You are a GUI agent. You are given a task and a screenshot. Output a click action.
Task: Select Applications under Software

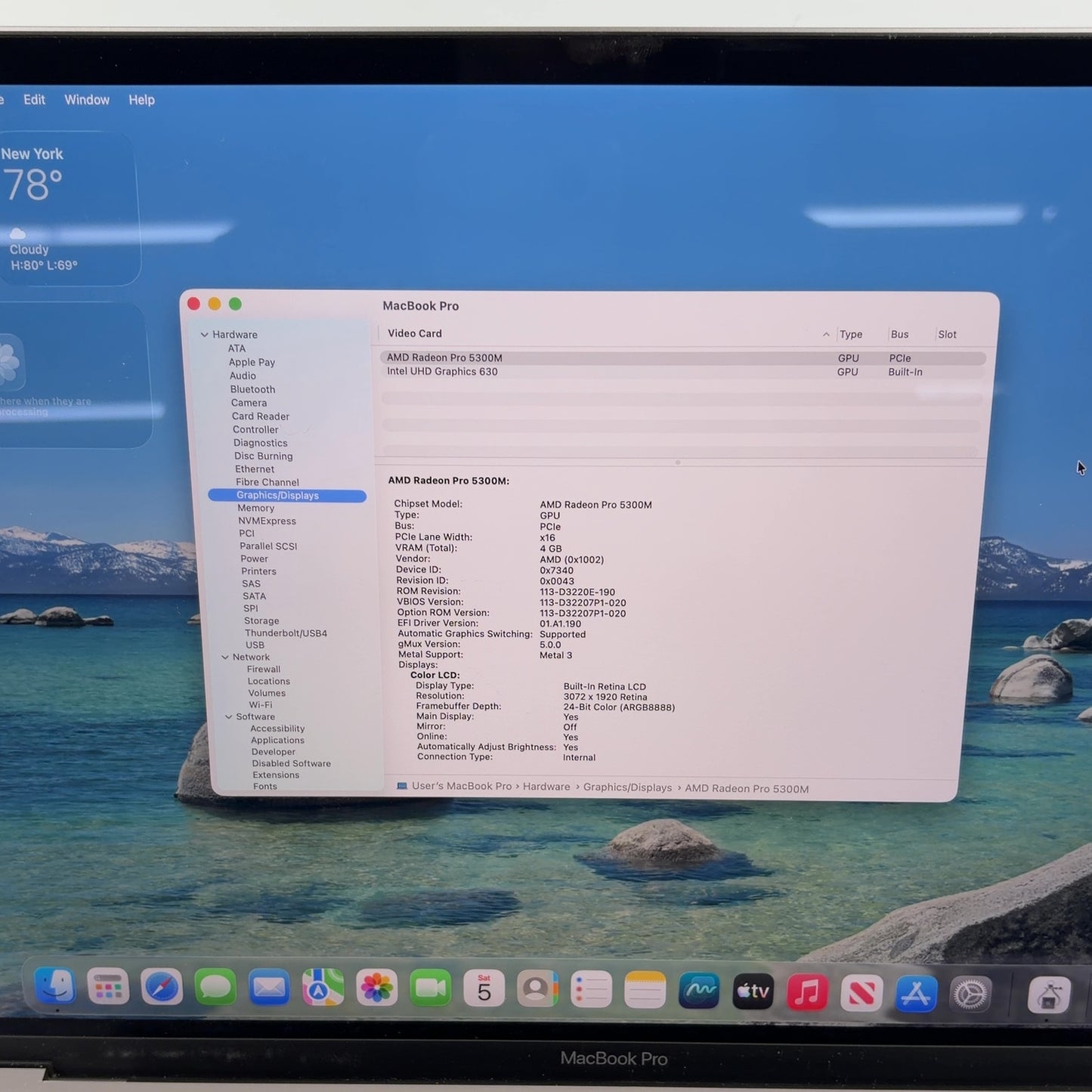coord(277,741)
